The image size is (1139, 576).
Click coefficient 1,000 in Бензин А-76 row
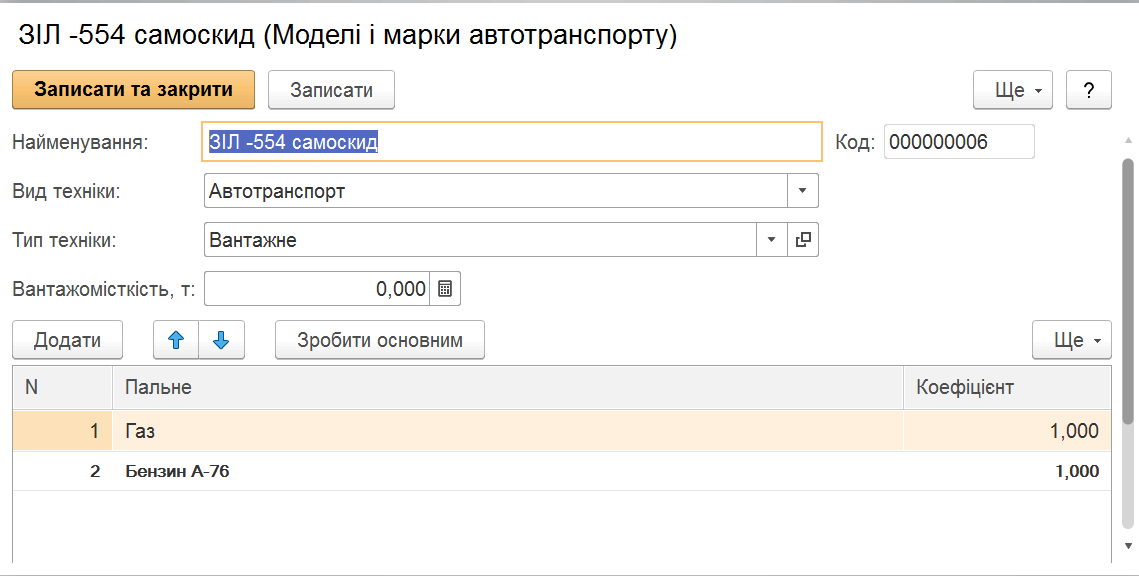pos(1008,471)
